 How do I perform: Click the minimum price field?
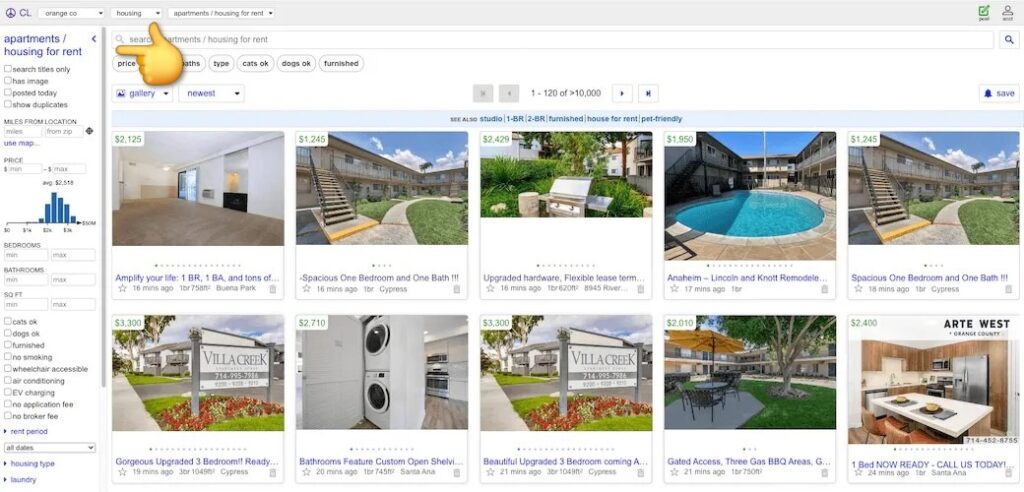25,169
